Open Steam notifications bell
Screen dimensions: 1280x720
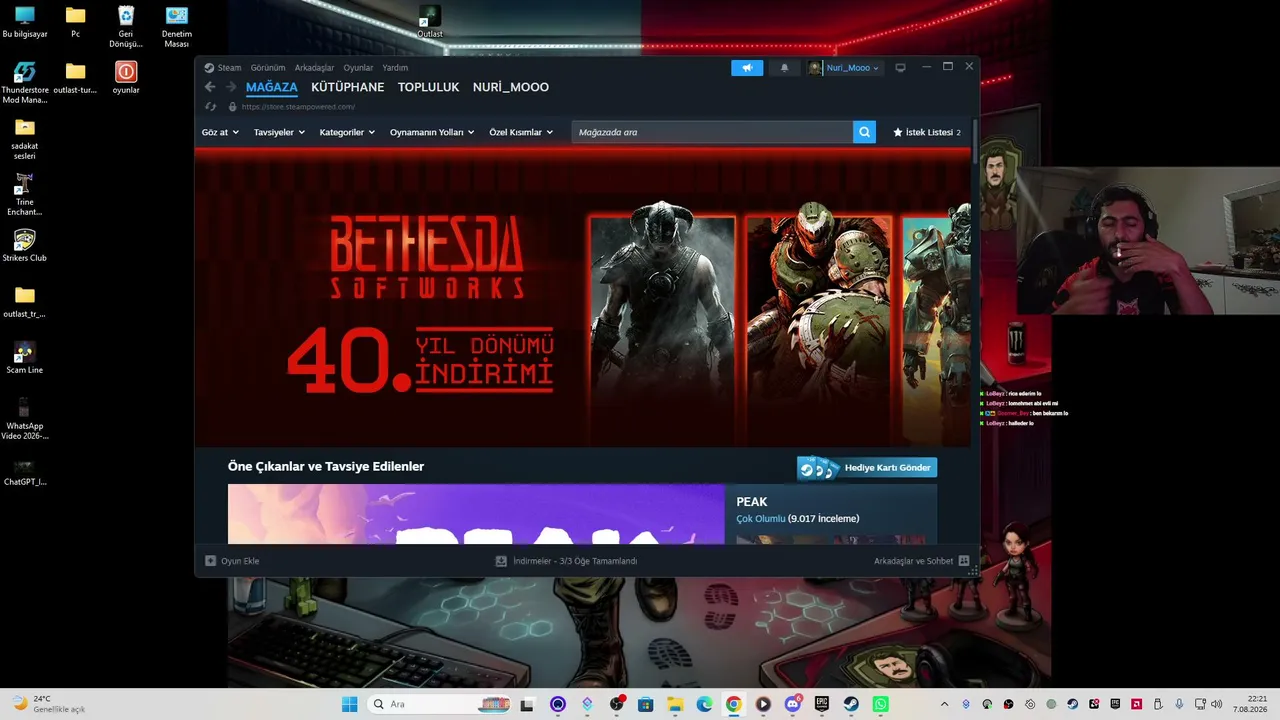click(x=785, y=68)
